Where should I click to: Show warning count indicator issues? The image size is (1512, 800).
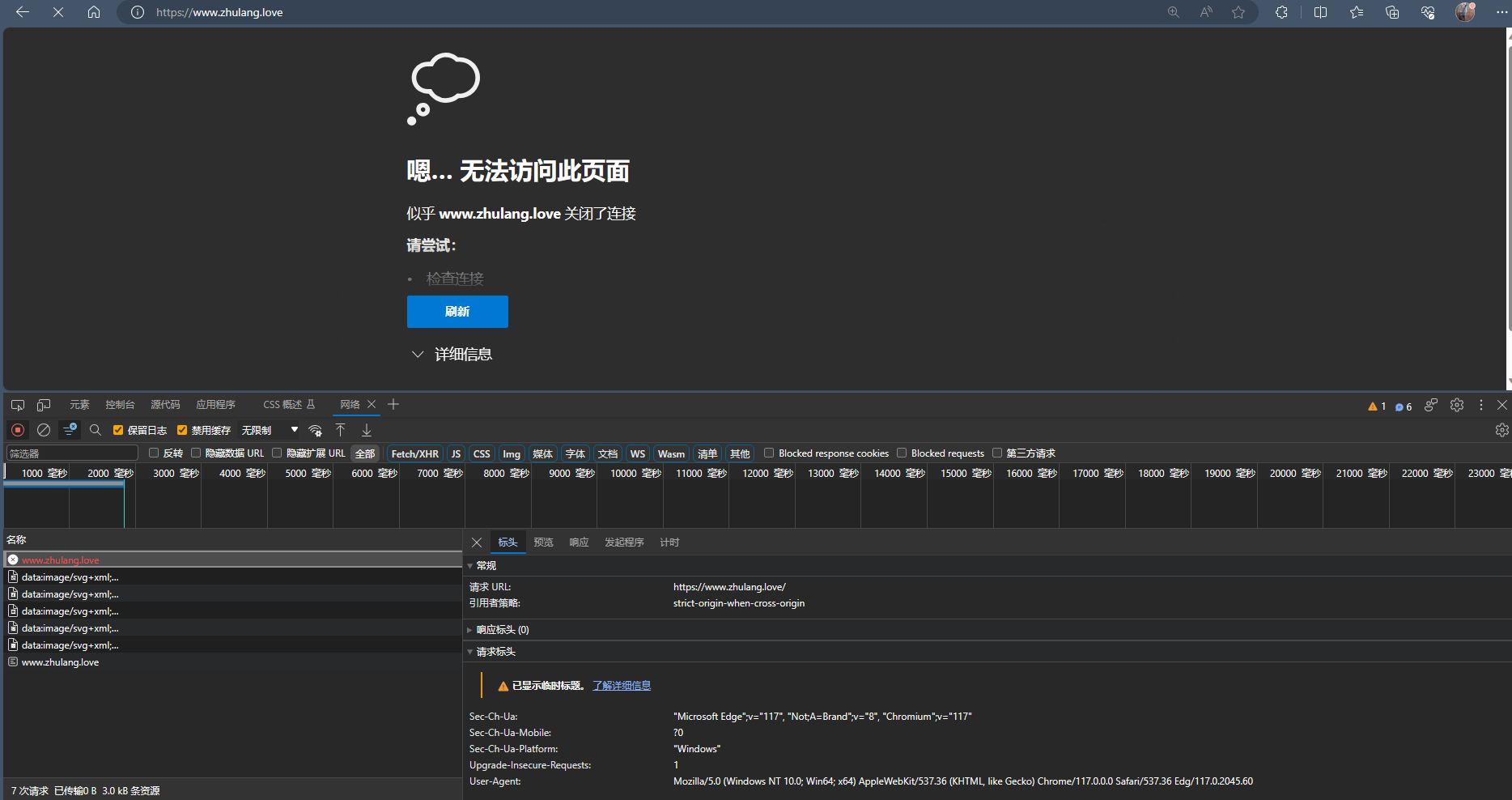pyautogui.click(x=1377, y=406)
